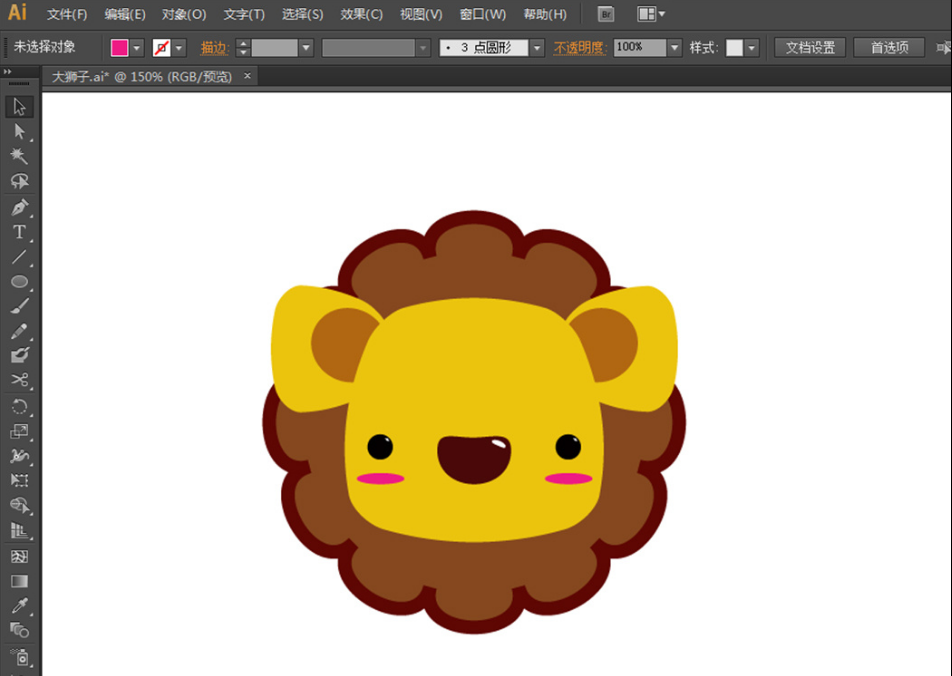
Task: Select the Pen tool
Action: click(x=19, y=207)
